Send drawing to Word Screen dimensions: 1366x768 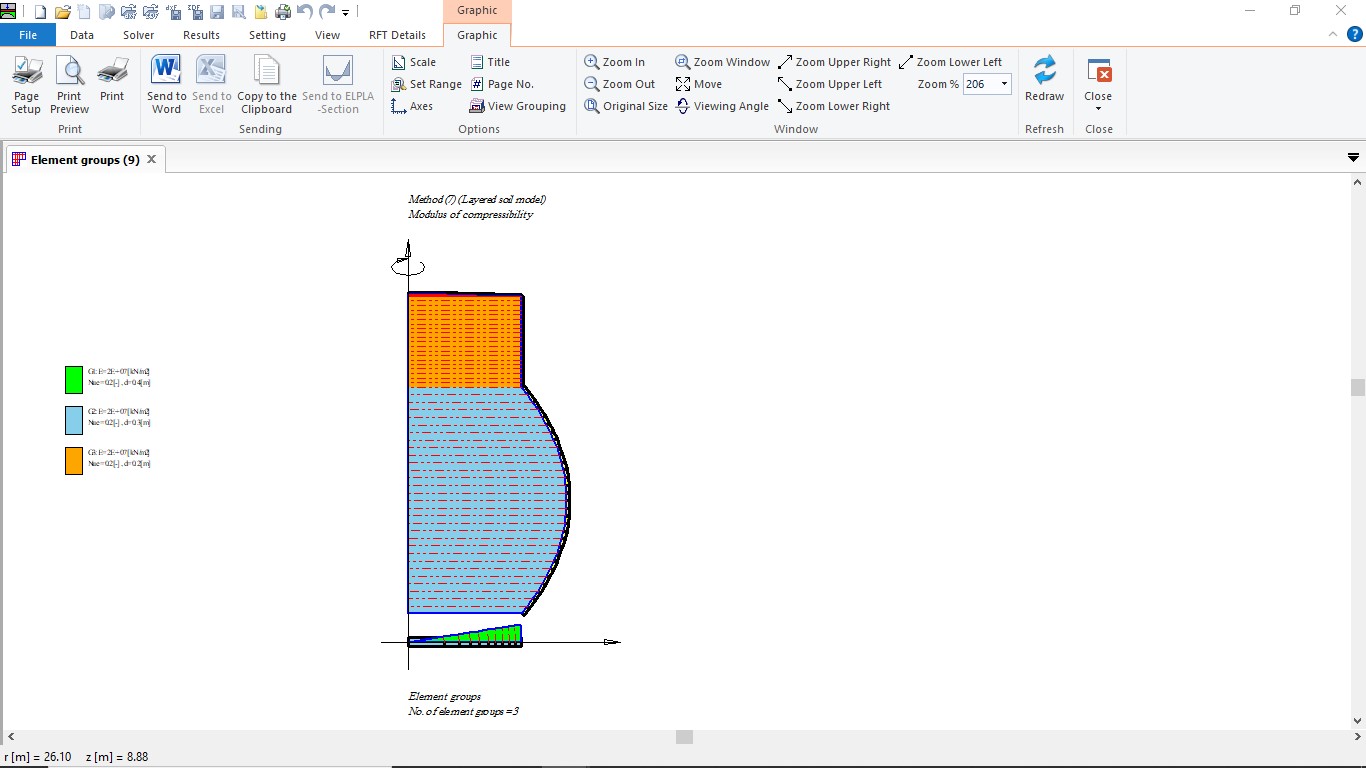tap(166, 84)
